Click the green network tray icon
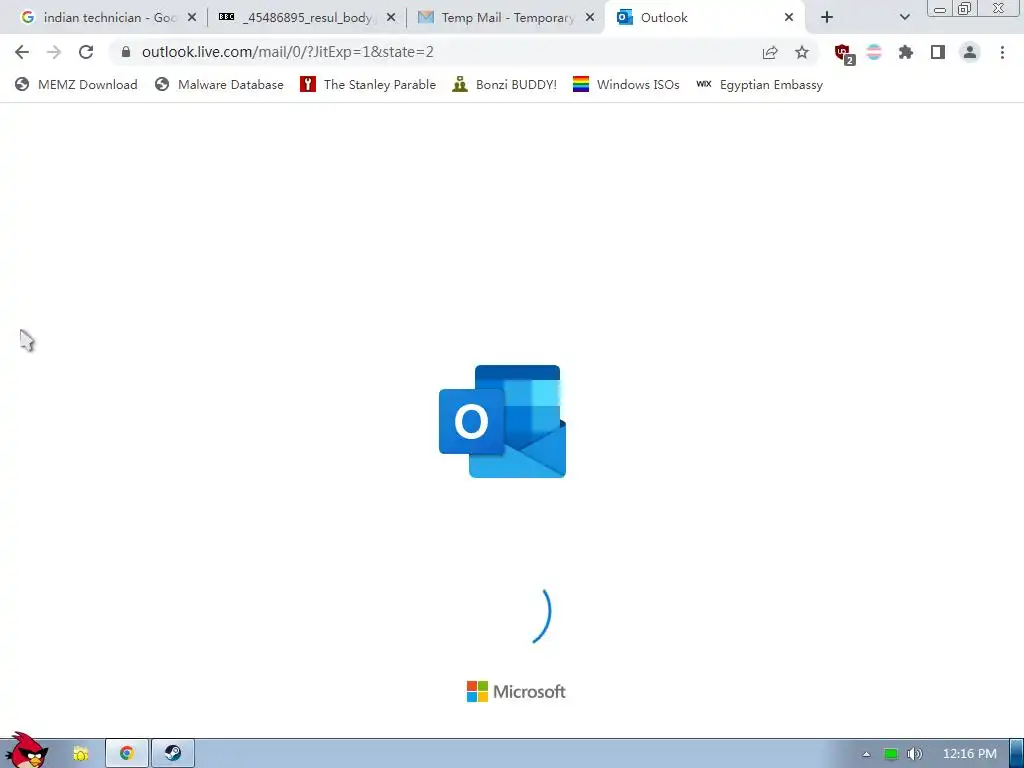The height and width of the screenshot is (768, 1024). click(891, 754)
